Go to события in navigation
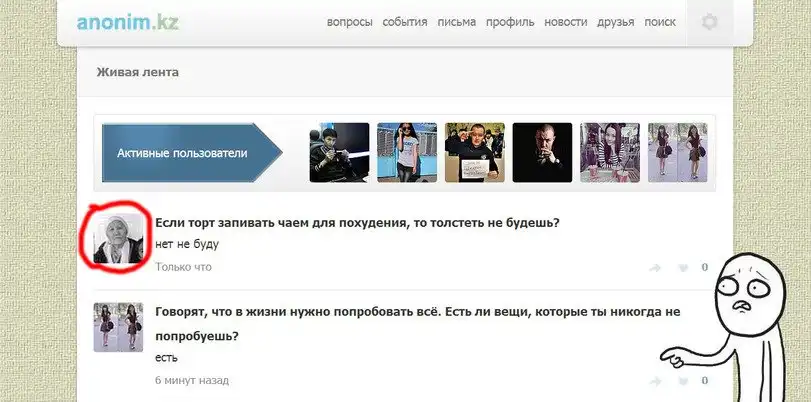The image size is (811, 402). coord(404,22)
